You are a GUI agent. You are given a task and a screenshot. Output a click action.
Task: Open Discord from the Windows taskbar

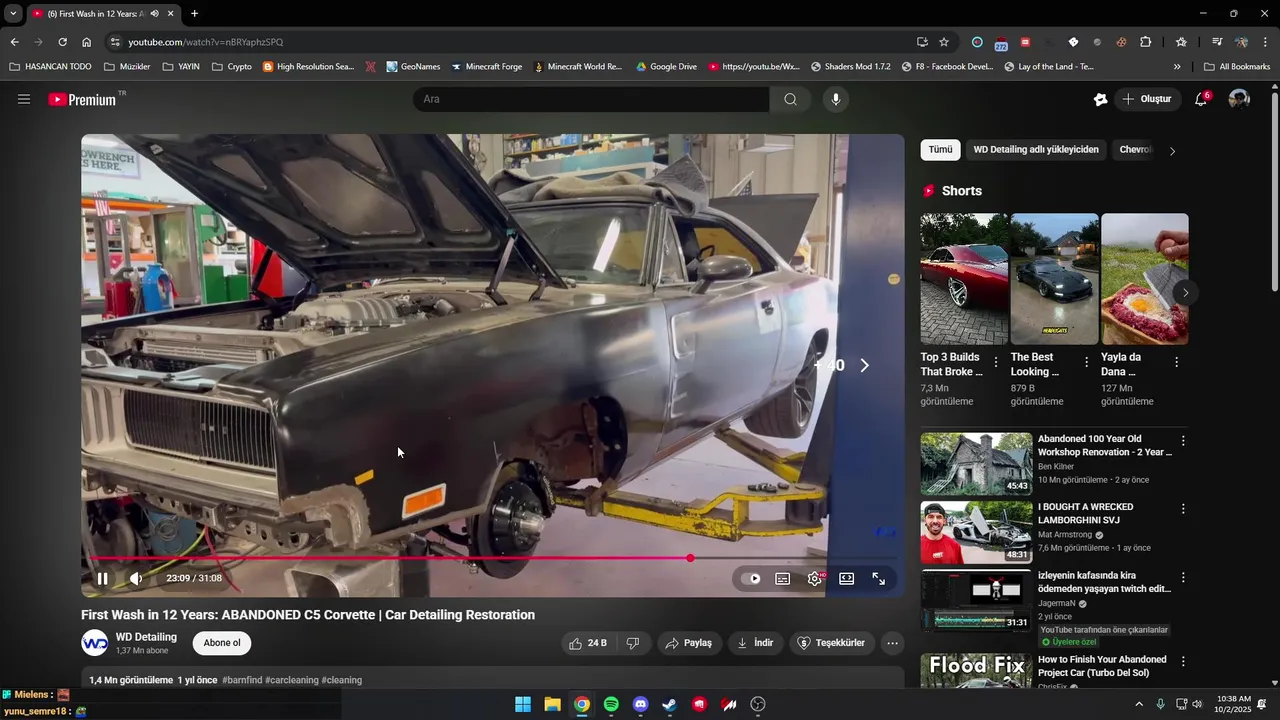pos(640,704)
